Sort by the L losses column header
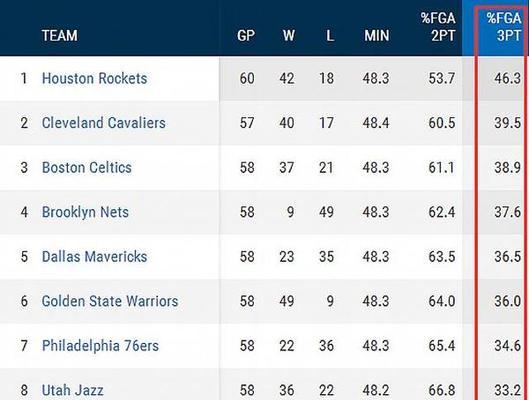 [330, 35]
